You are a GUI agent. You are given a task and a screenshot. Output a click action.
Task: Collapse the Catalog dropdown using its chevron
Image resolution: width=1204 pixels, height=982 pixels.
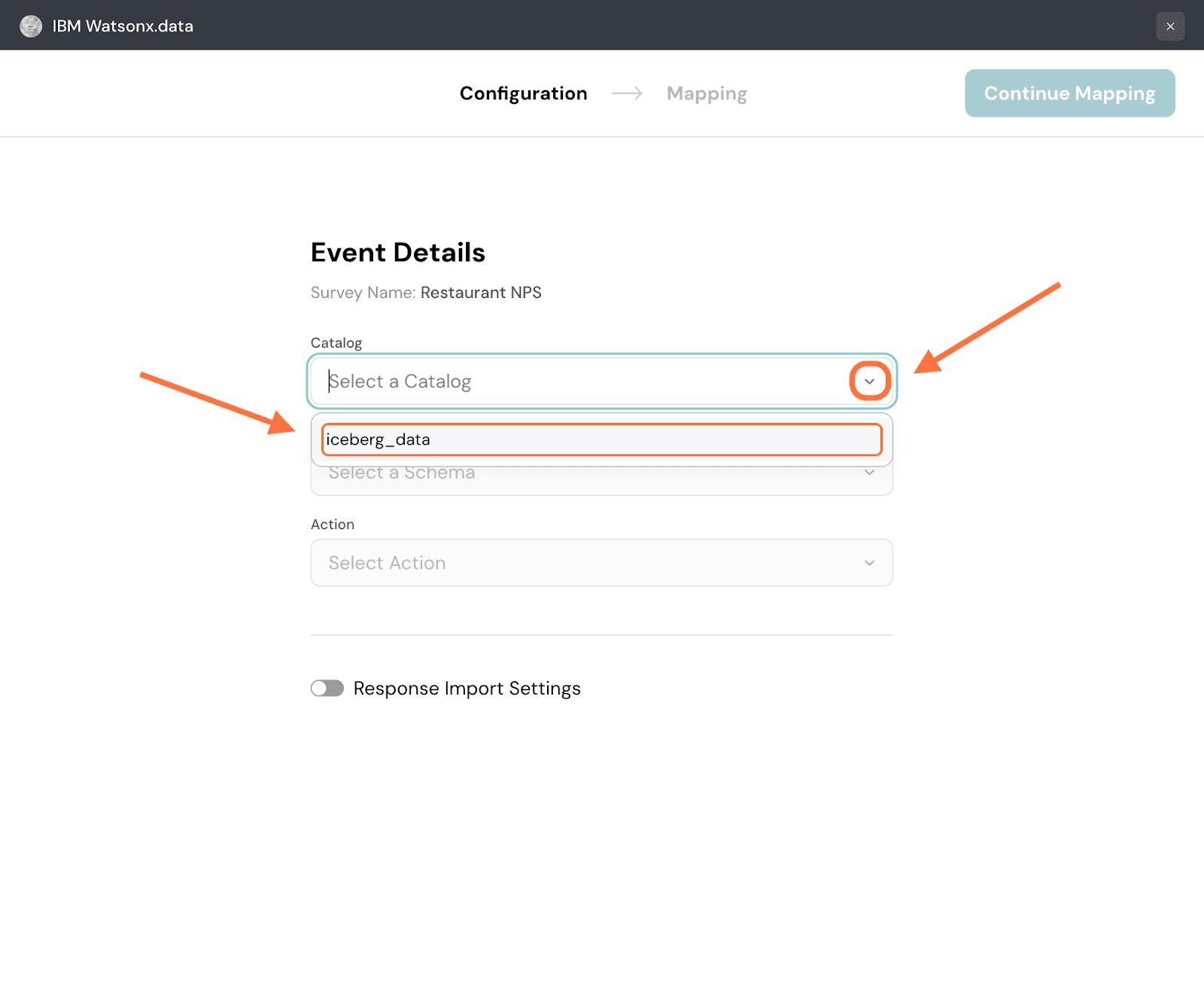coord(869,382)
